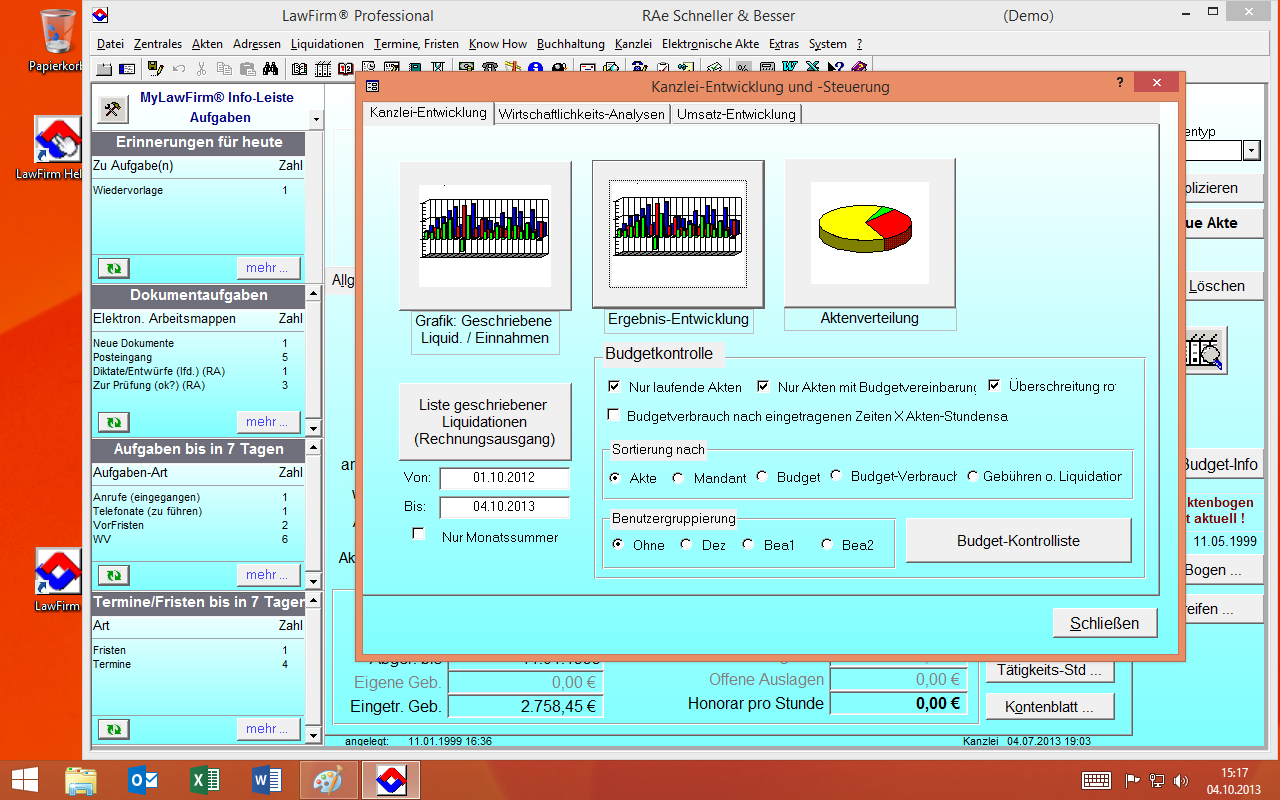The image size is (1280, 800).
Task: Select Dez user grouping radio button
Action: click(x=686, y=545)
